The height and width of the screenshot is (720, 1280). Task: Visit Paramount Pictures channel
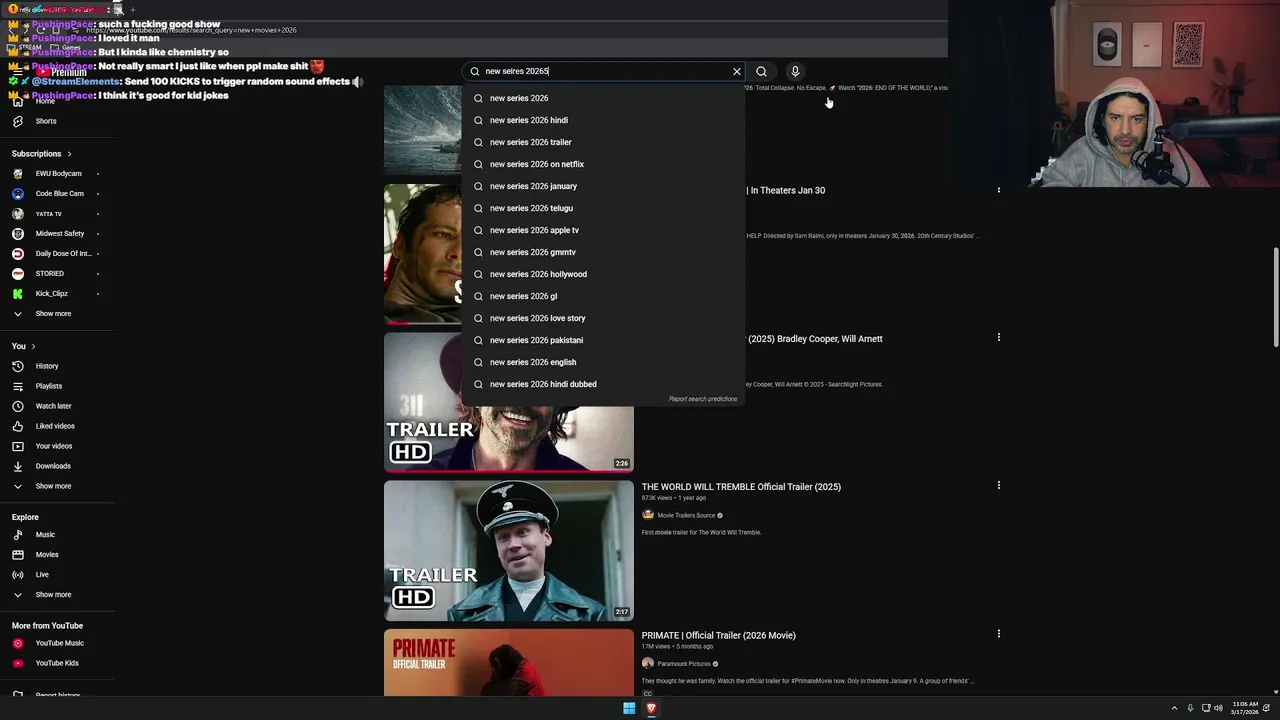point(684,664)
